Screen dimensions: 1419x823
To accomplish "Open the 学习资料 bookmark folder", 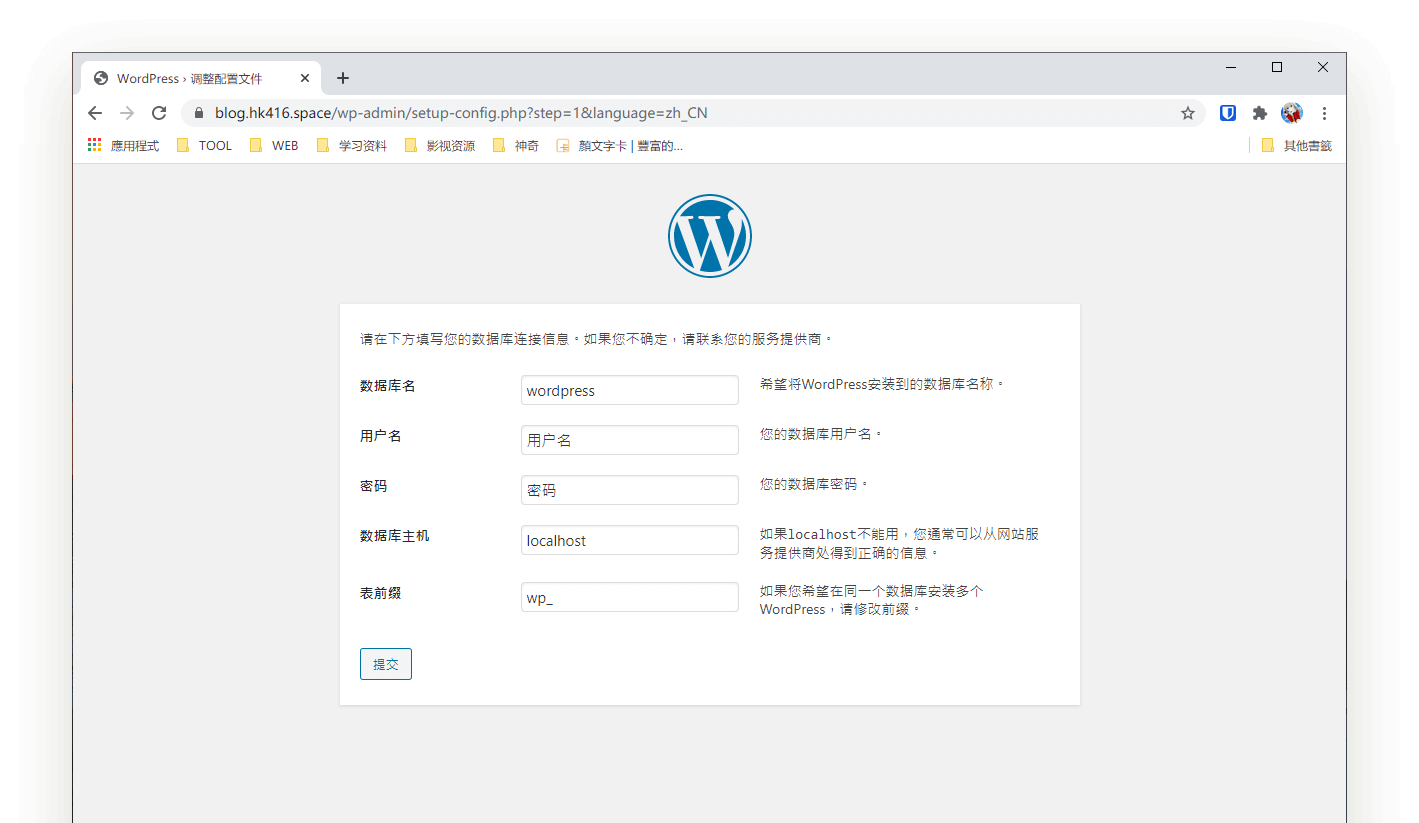I will coord(351,145).
